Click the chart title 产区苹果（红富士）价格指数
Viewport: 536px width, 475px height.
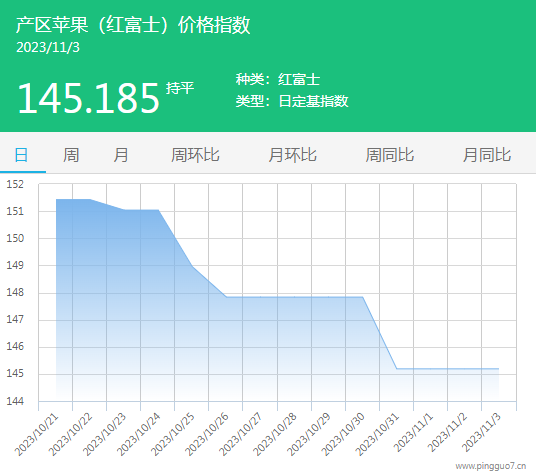(133, 25)
